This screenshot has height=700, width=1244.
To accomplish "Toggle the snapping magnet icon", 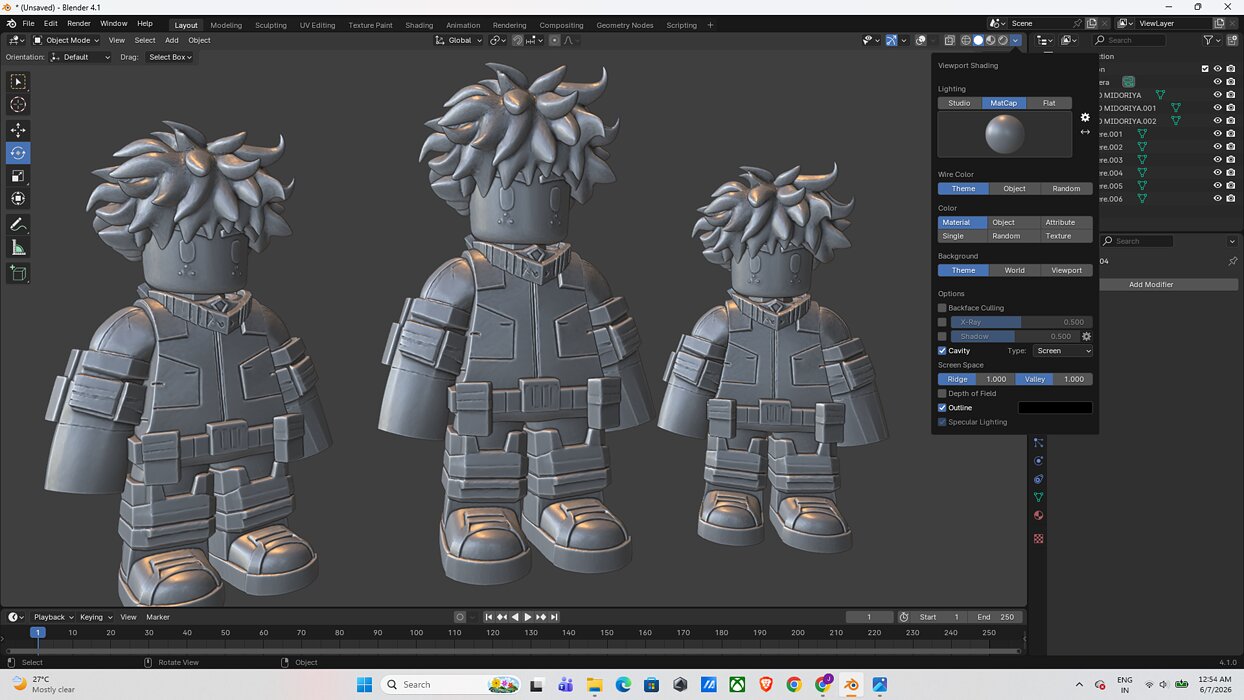I will (517, 40).
